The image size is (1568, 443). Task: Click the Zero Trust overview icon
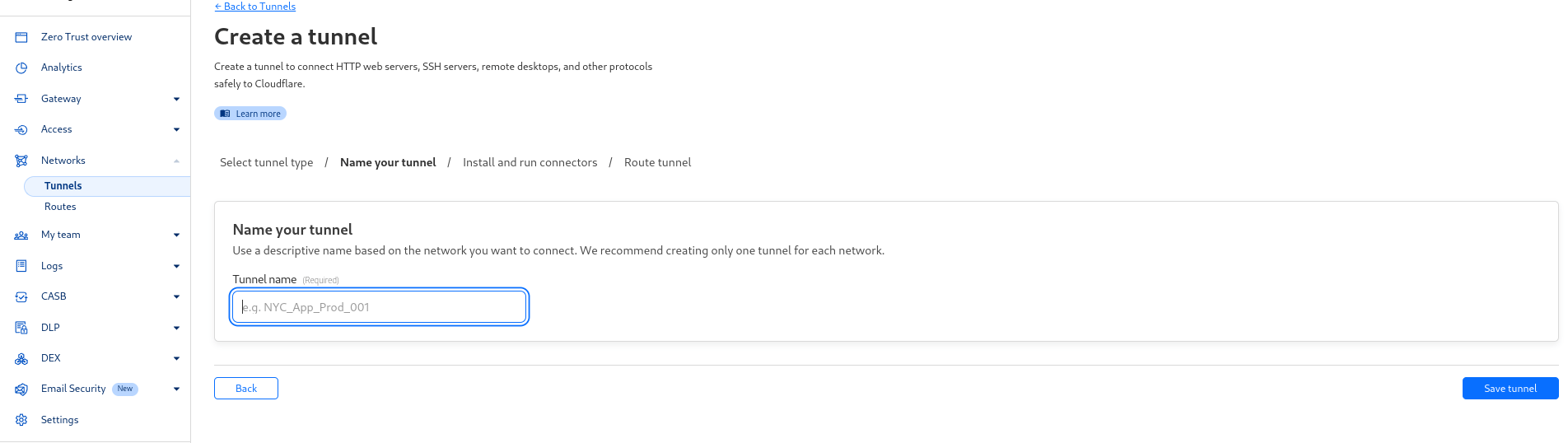pos(21,37)
